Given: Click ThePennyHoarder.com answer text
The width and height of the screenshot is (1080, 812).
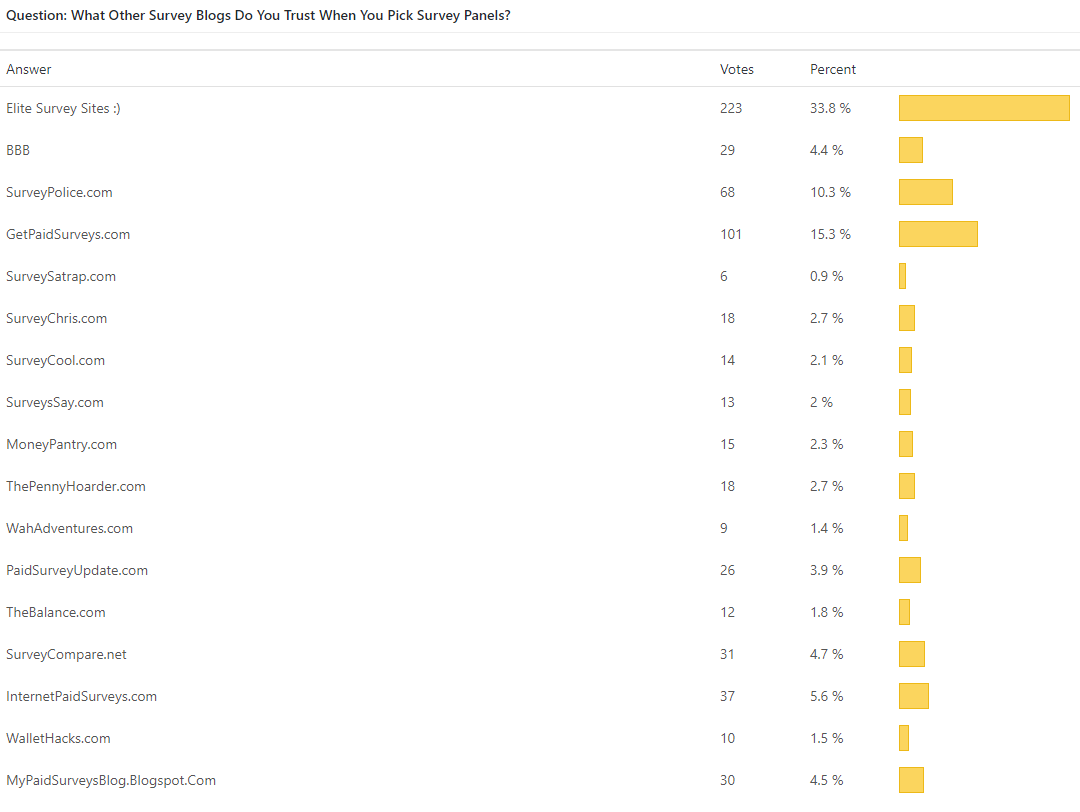Looking at the screenshot, I should coord(76,486).
